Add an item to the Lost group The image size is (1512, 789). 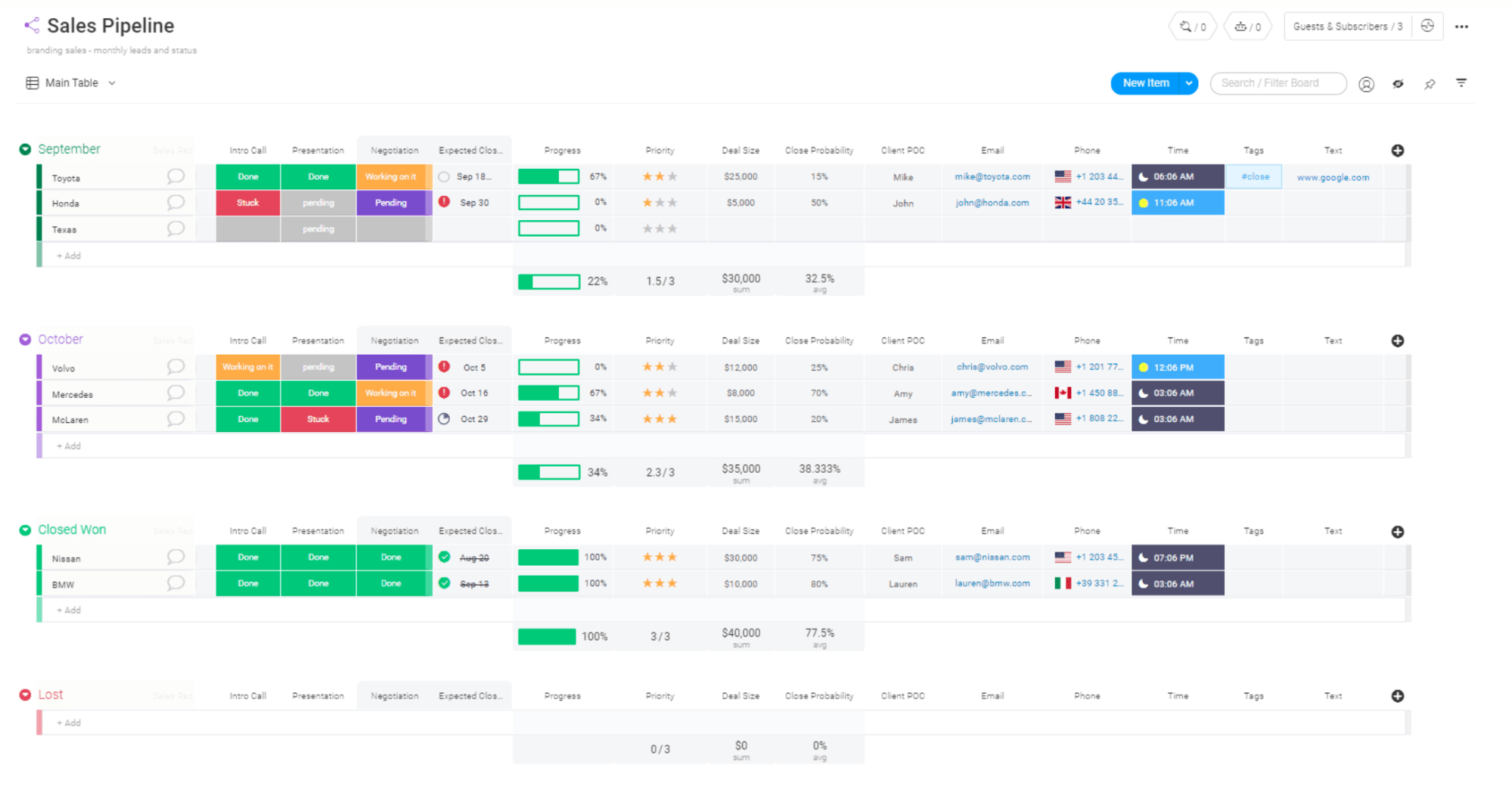[x=69, y=723]
